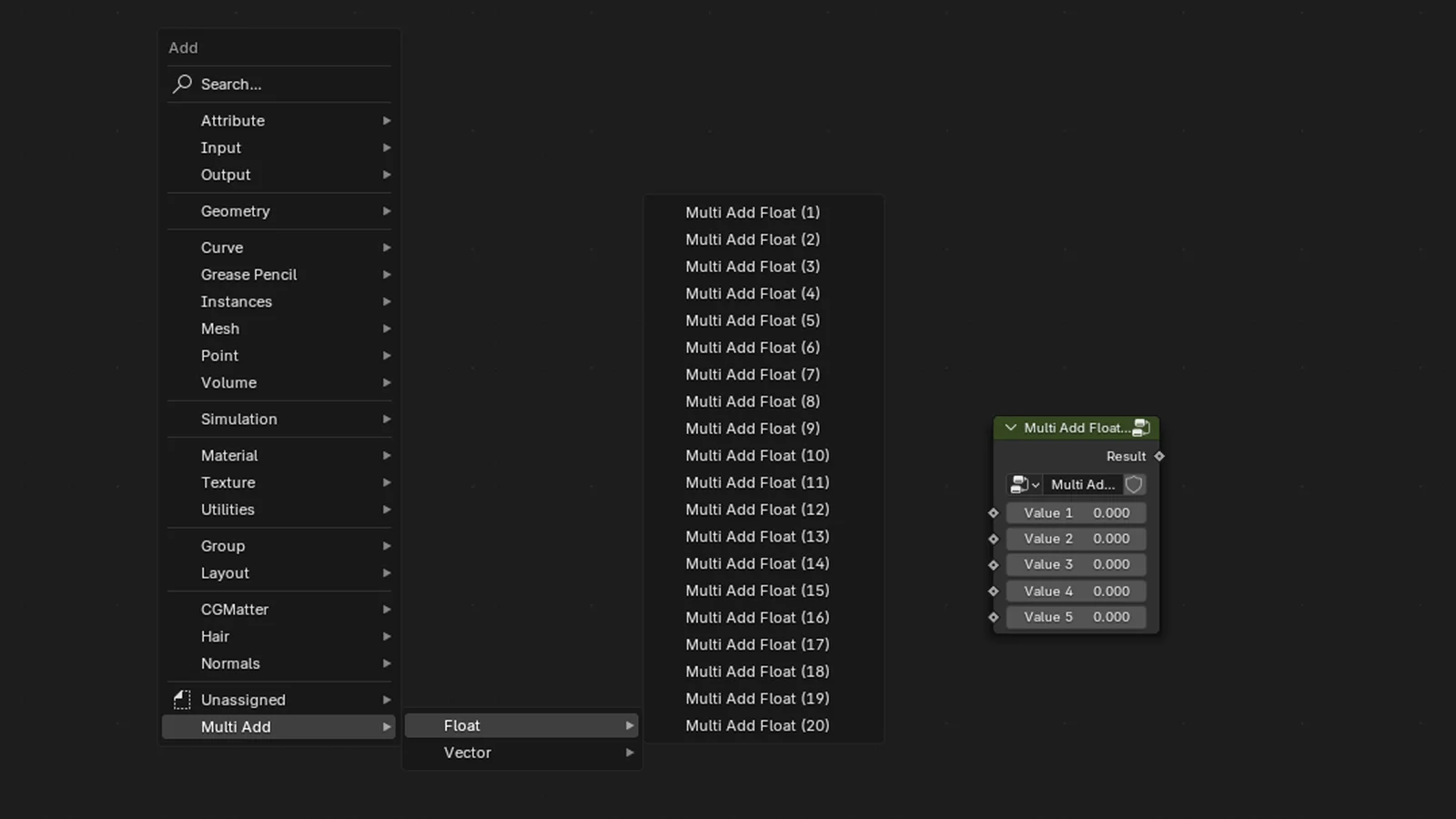This screenshot has height=819, width=1456.
Task: Click the node-tree datablock icon beside the name field
Action: (x=1019, y=484)
